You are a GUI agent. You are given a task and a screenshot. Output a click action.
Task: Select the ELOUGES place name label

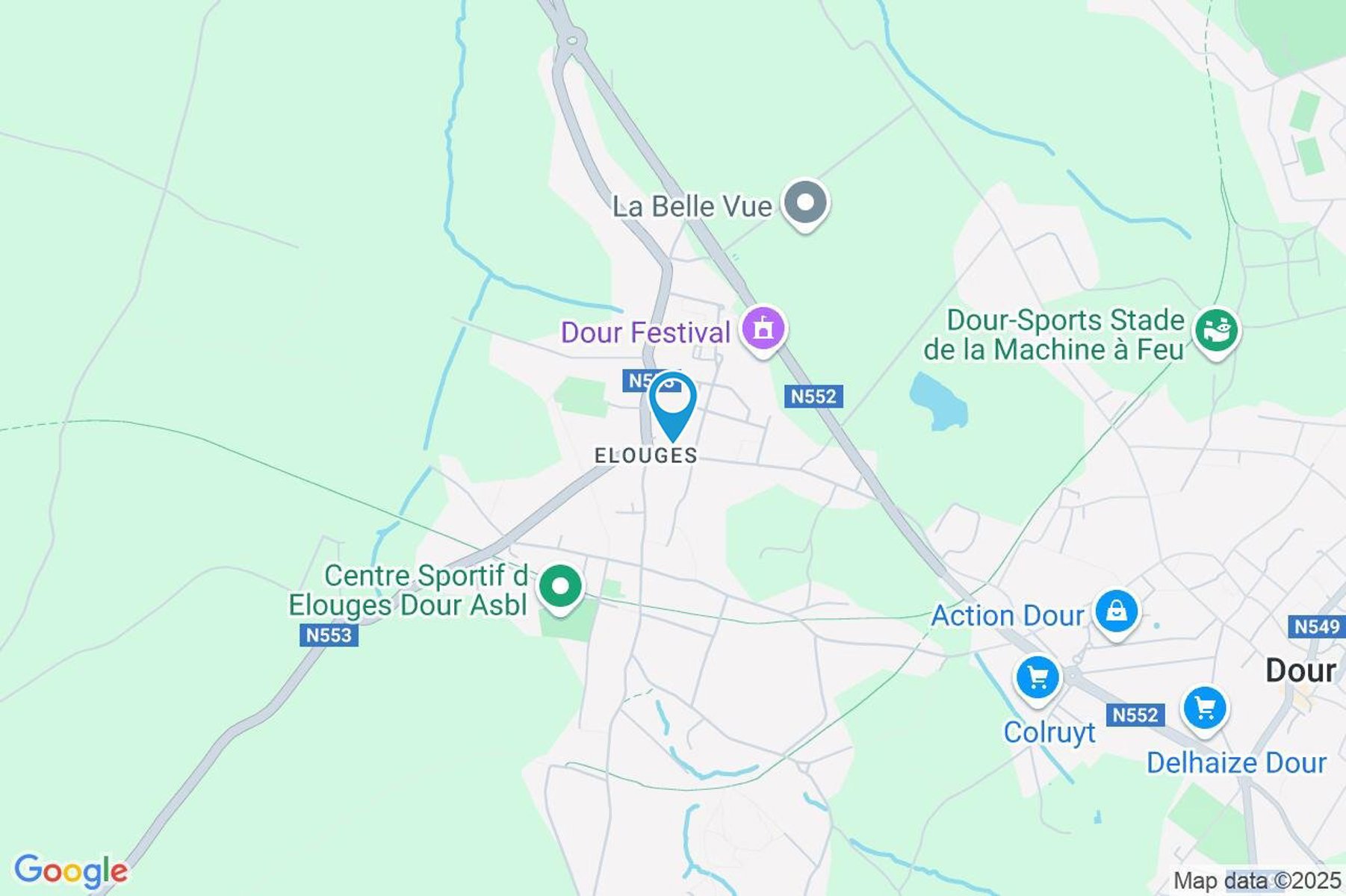coord(646,455)
